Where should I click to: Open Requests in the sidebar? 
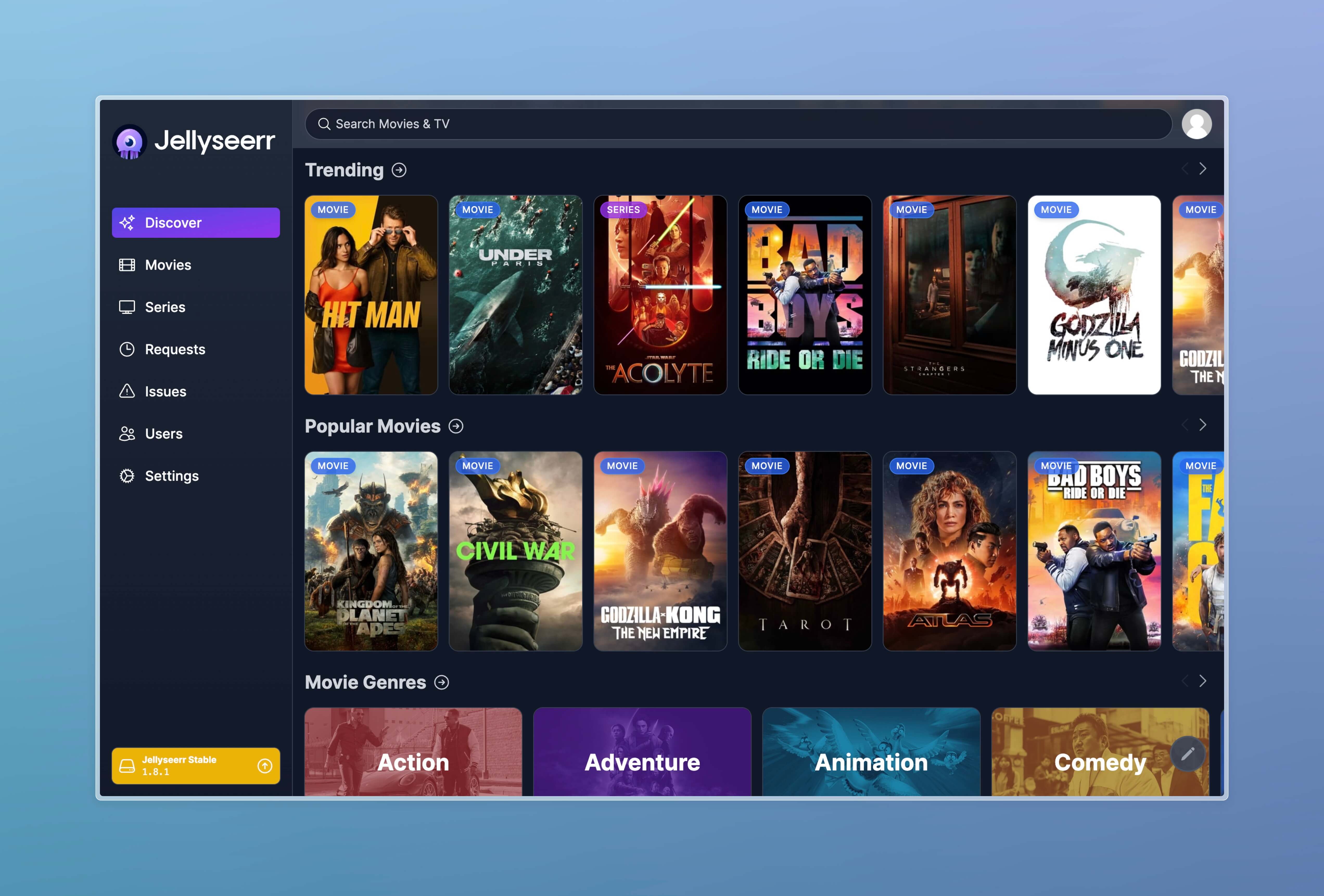196,349
